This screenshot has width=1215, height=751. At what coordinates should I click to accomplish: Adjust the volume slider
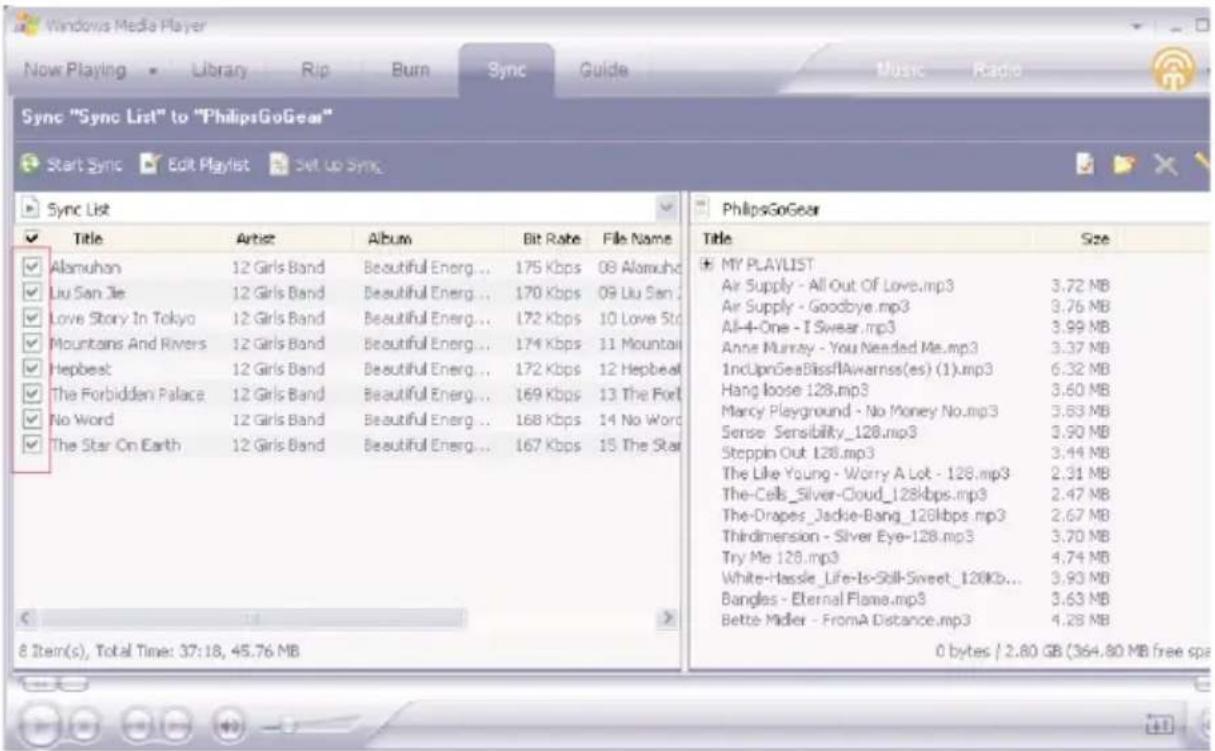tap(290, 725)
